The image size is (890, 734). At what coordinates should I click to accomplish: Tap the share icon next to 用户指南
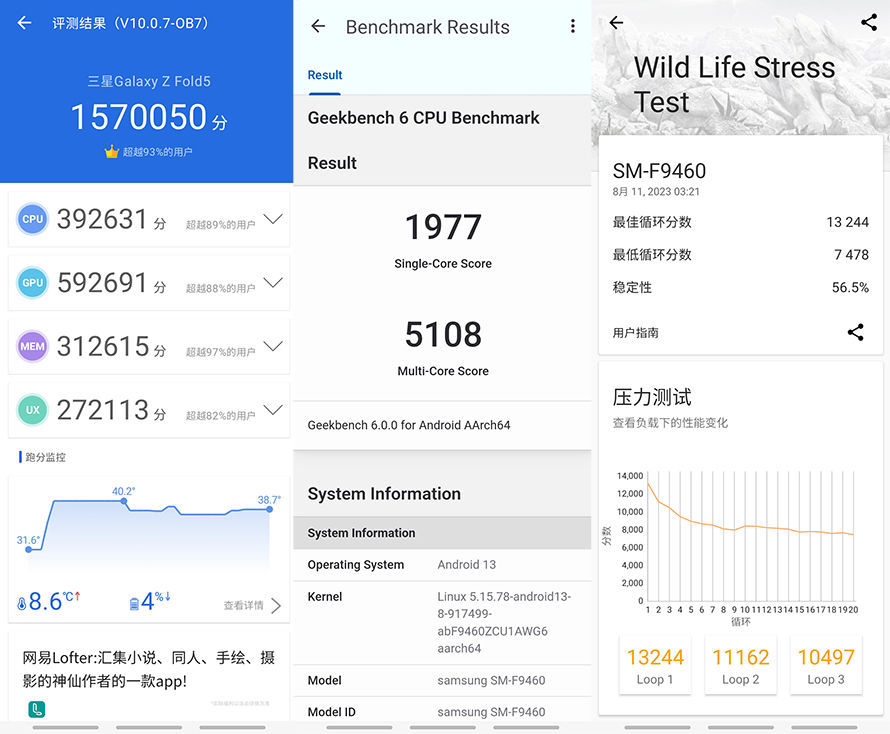point(855,332)
